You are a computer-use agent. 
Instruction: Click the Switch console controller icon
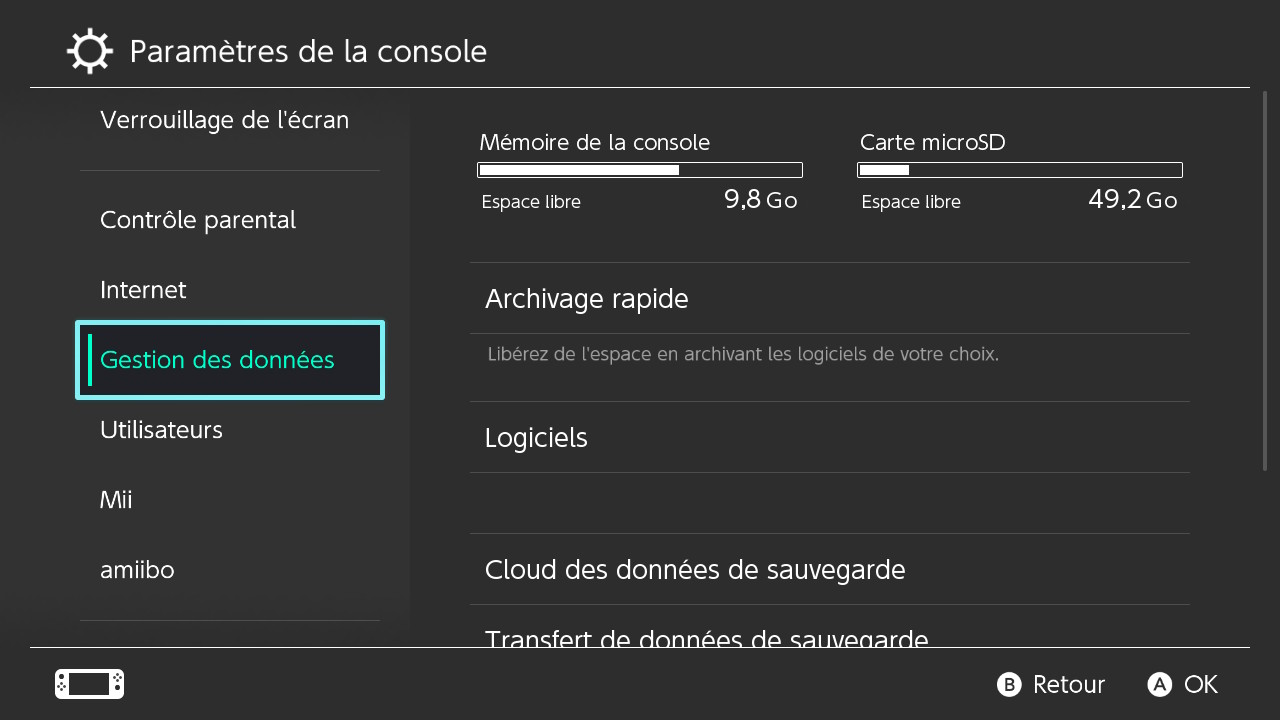[89, 684]
